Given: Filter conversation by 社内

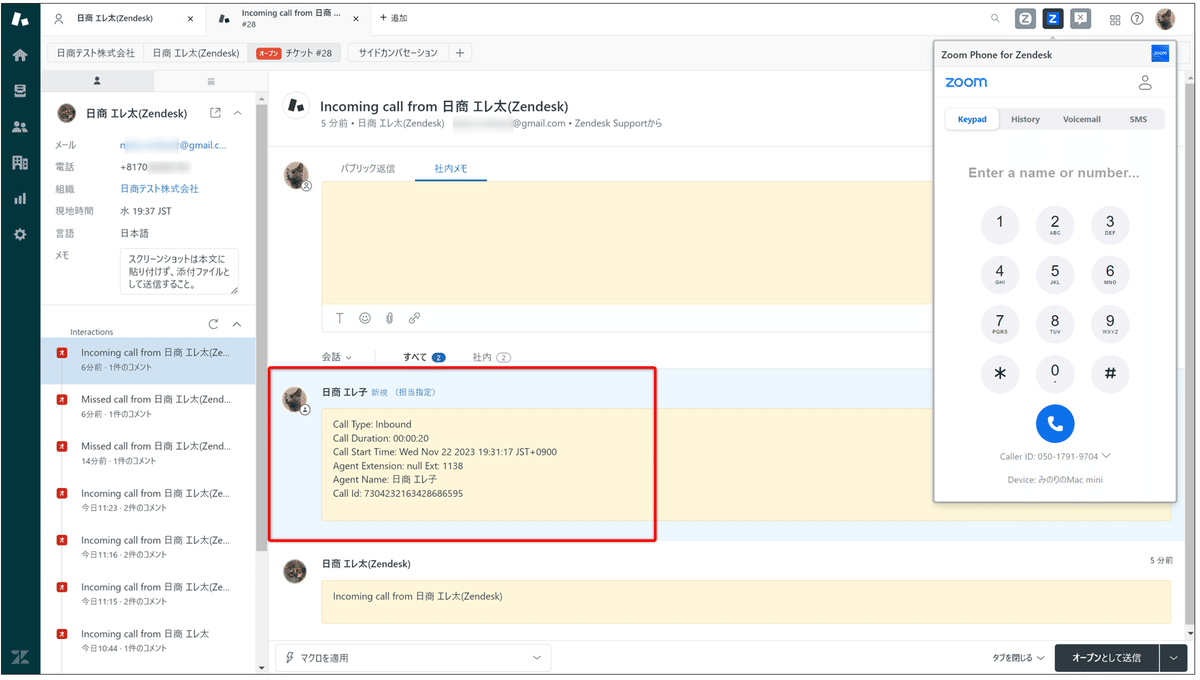Looking at the screenshot, I should [x=491, y=357].
